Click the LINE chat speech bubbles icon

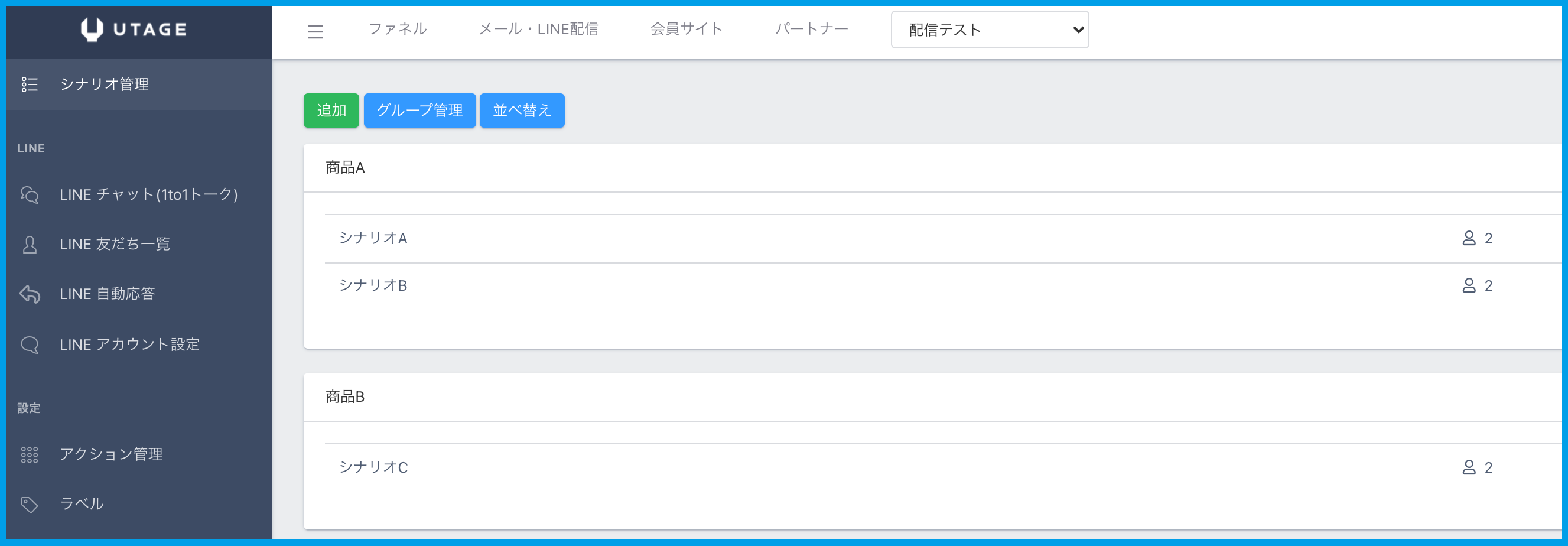(x=29, y=195)
